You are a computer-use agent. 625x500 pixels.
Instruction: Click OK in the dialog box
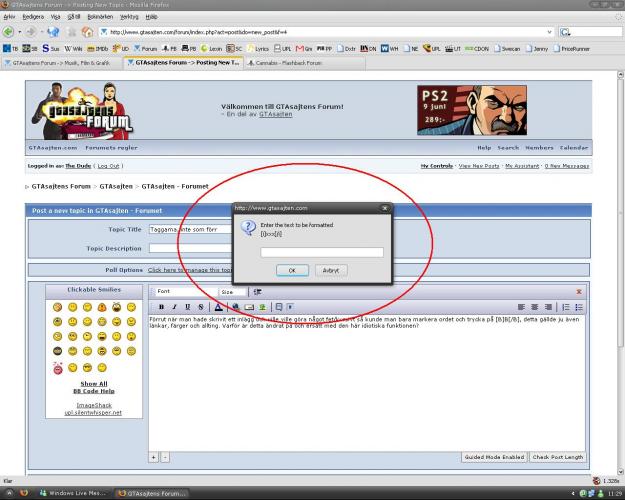(291, 270)
